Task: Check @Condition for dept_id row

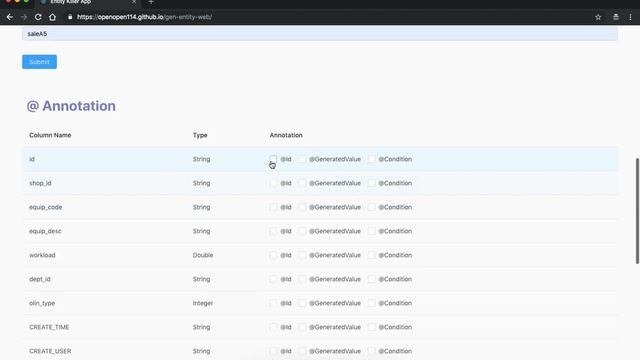Action: coord(371,279)
